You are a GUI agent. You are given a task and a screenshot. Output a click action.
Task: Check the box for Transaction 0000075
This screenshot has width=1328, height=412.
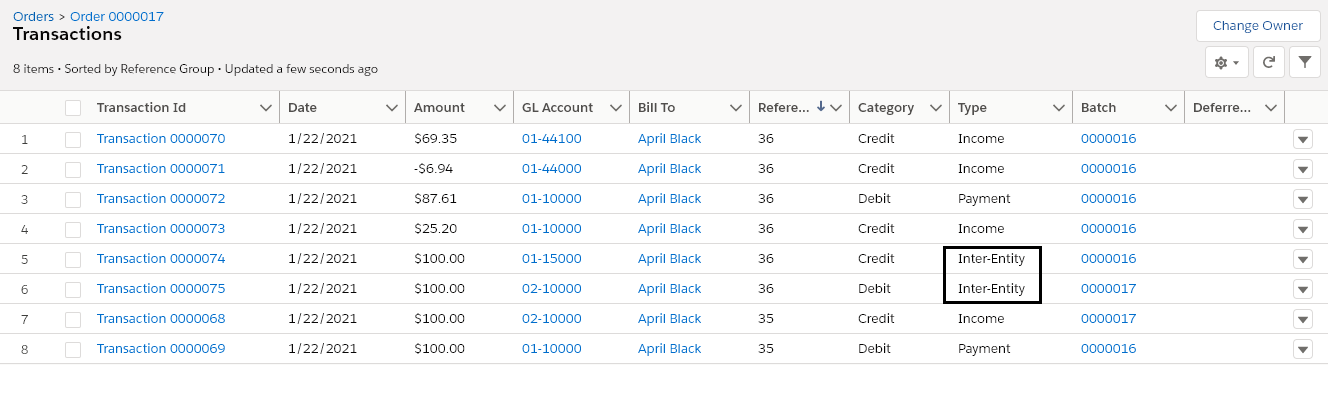point(73,289)
